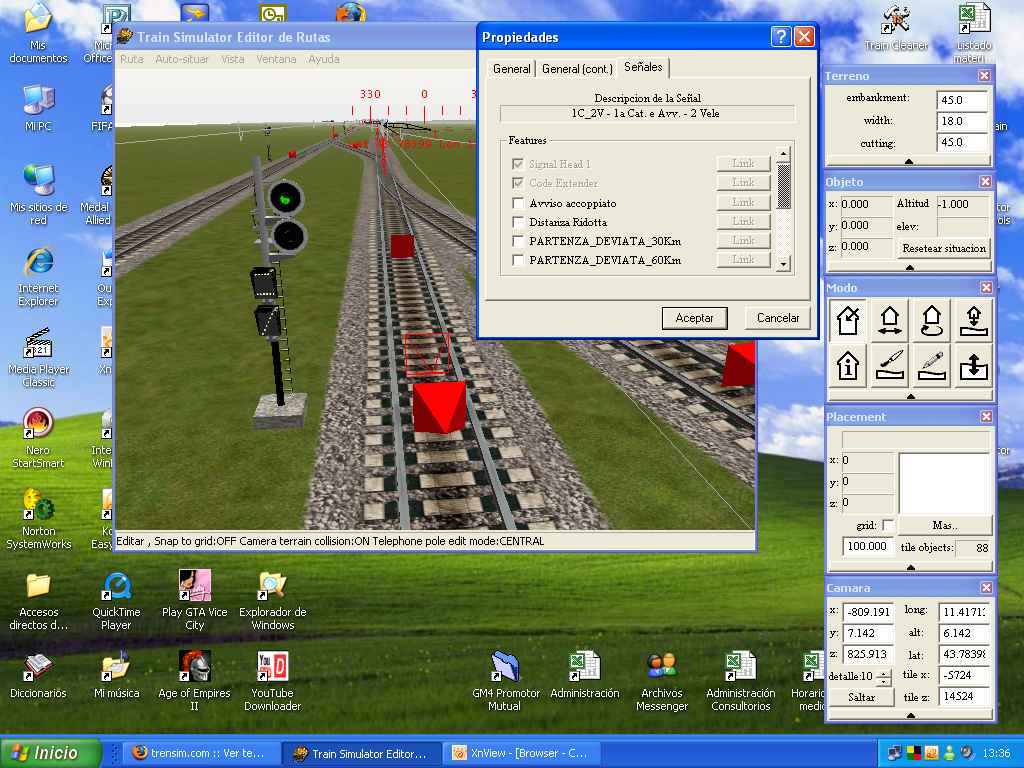The width and height of the screenshot is (1024, 768).
Task: Switch to the General (cont.) tab
Action: pyautogui.click(x=575, y=69)
